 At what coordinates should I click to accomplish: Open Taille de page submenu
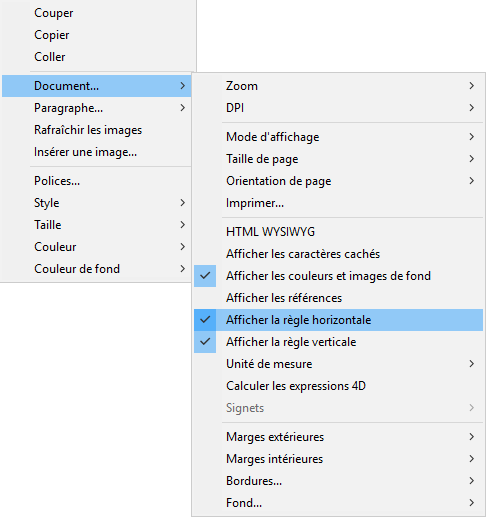pyautogui.click(x=338, y=159)
